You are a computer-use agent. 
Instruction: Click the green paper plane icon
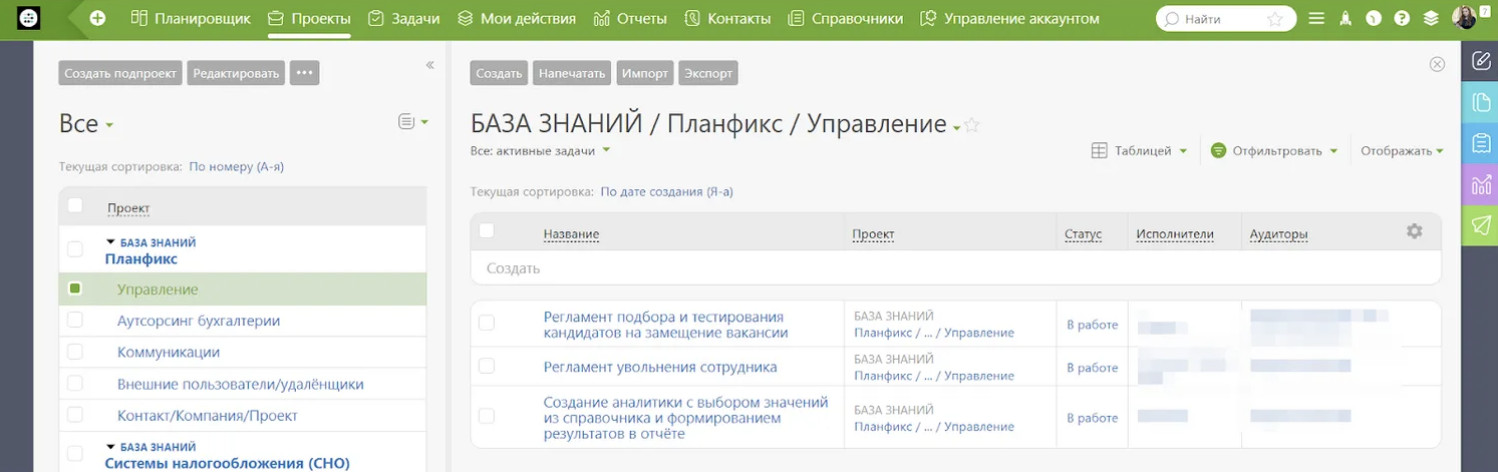tap(1481, 226)
